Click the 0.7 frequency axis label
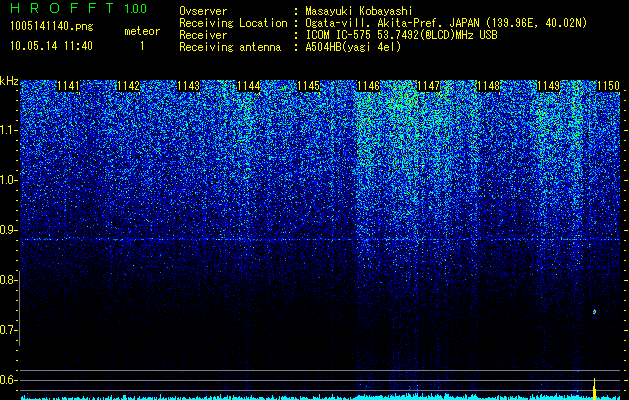The width and height of the screenshot is (629, 400). point(8,330)
